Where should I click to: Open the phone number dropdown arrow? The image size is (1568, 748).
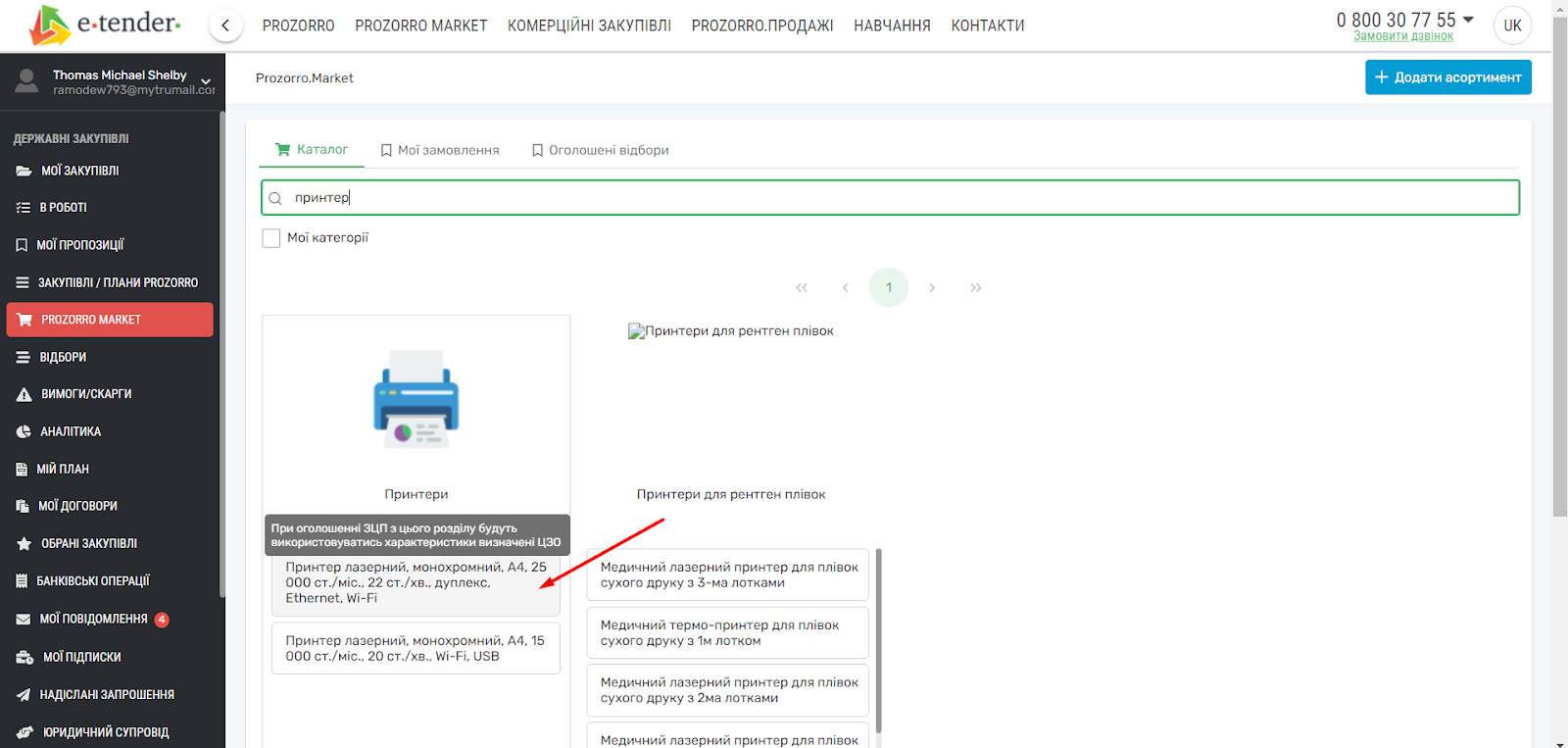pos(1468,20)
